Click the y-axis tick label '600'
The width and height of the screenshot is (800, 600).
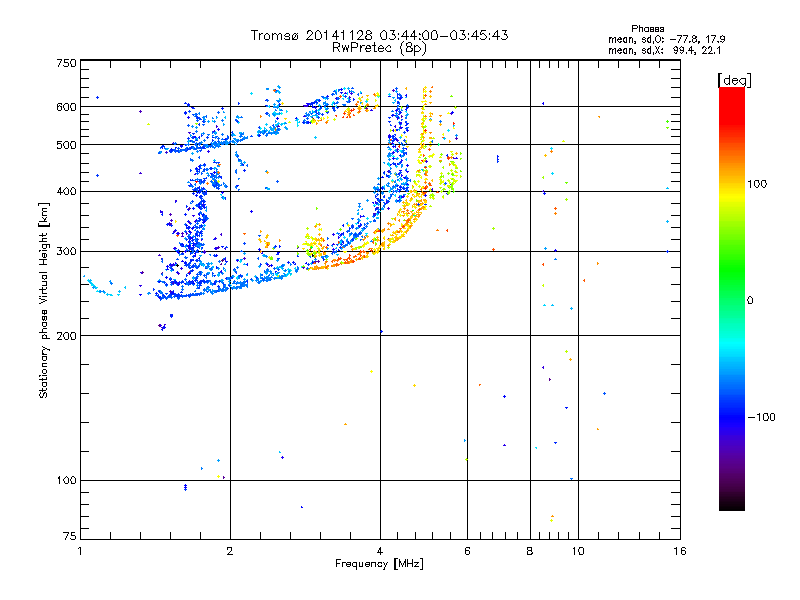click(x=66, y=107)
